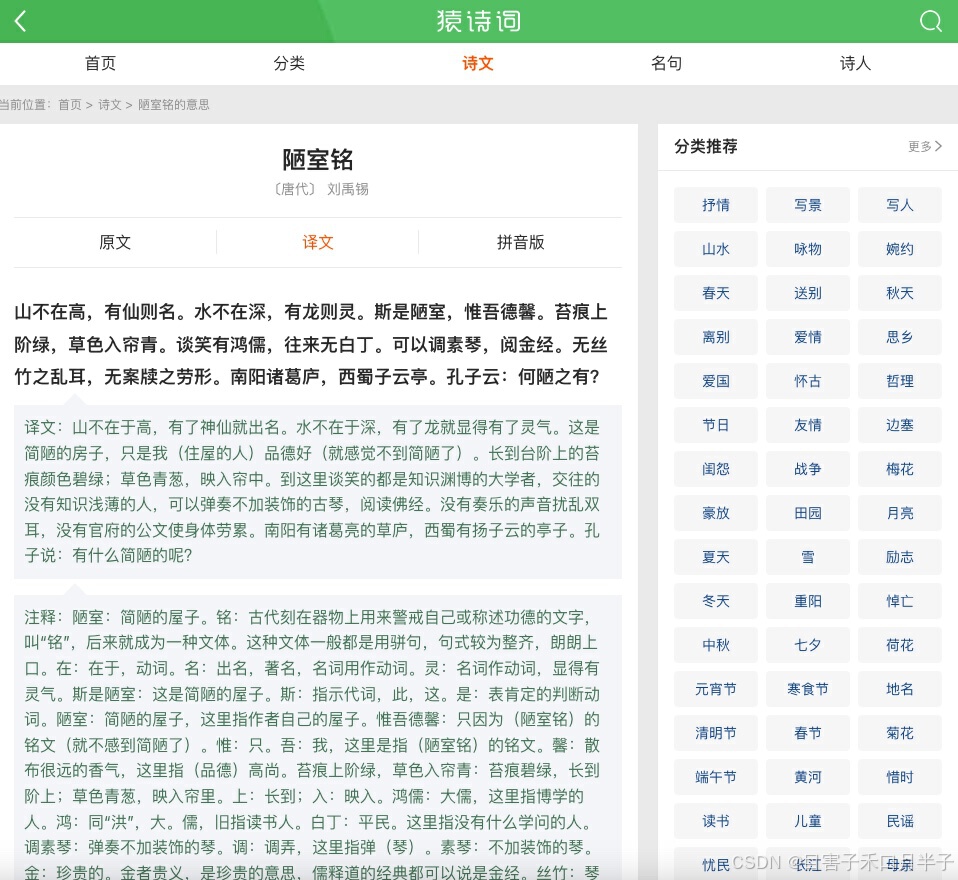Tap the back arrow in the header

(x=21, y=21)
